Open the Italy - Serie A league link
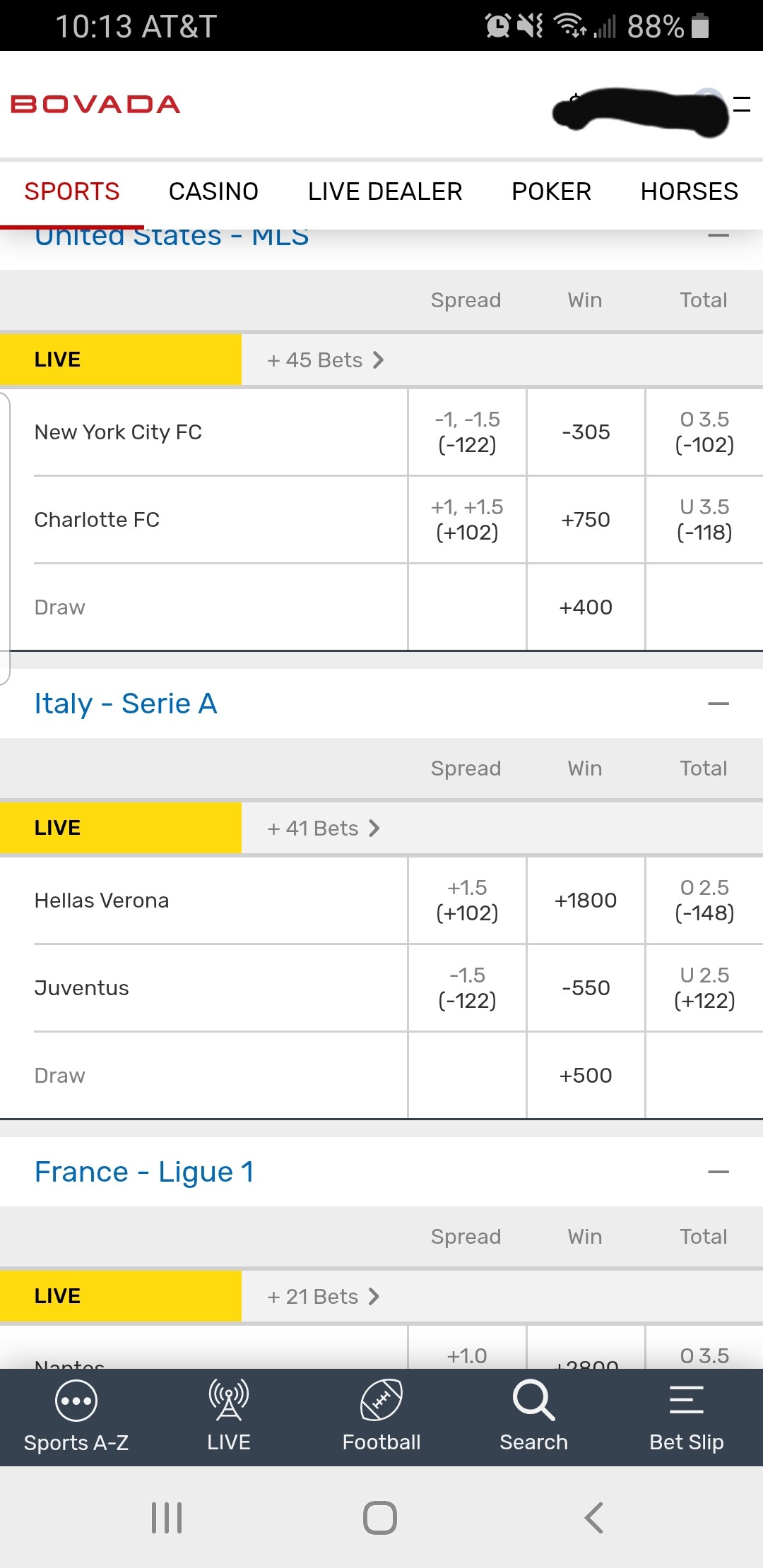 coord(126,703)
